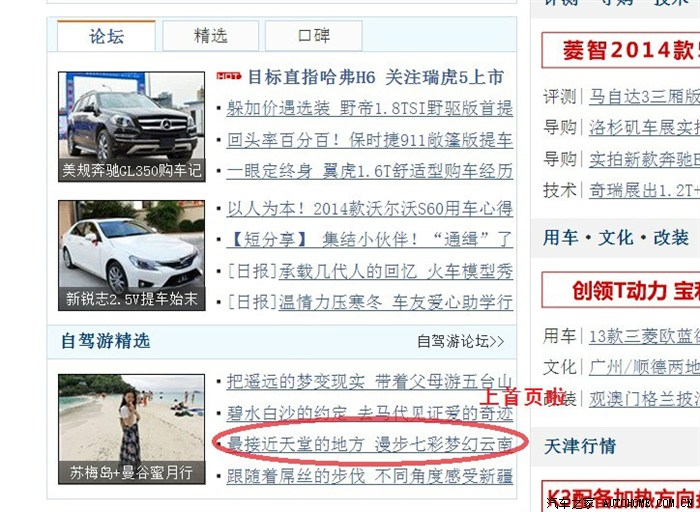Select the 口碑 tab
The image size is (700, 512).
pyautogui.click(x=313, y=36)
